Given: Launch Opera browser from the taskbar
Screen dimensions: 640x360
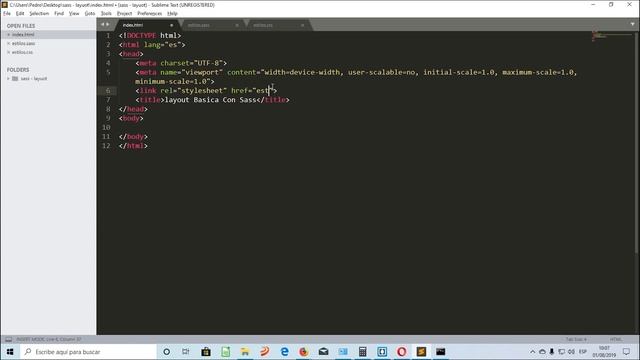Looking at the screenshot, I should (x=402, y=351).
